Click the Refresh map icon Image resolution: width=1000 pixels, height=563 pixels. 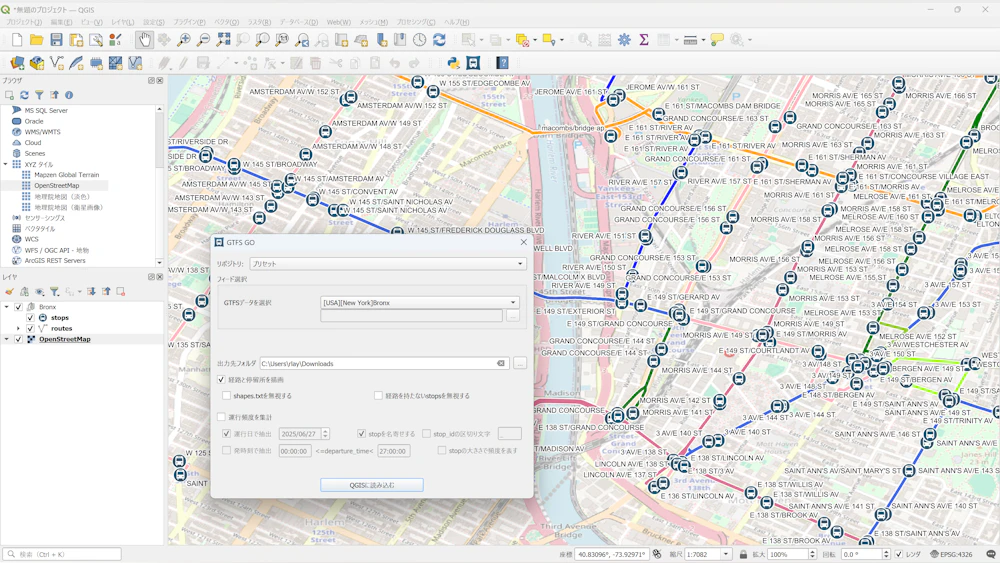[439, 40]
